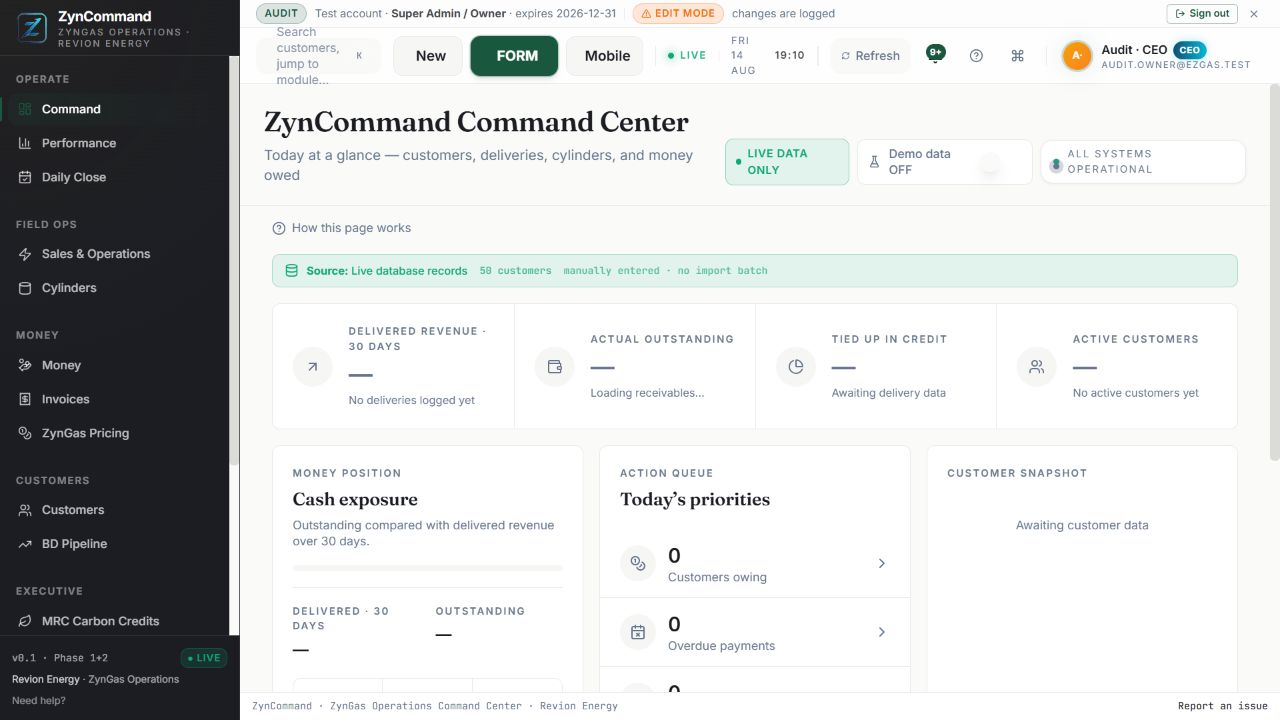Toggle the LIVE DATA ONLY filter
Image resolution: width=1280 pixels, height=720 pixels.
(787, 162)
